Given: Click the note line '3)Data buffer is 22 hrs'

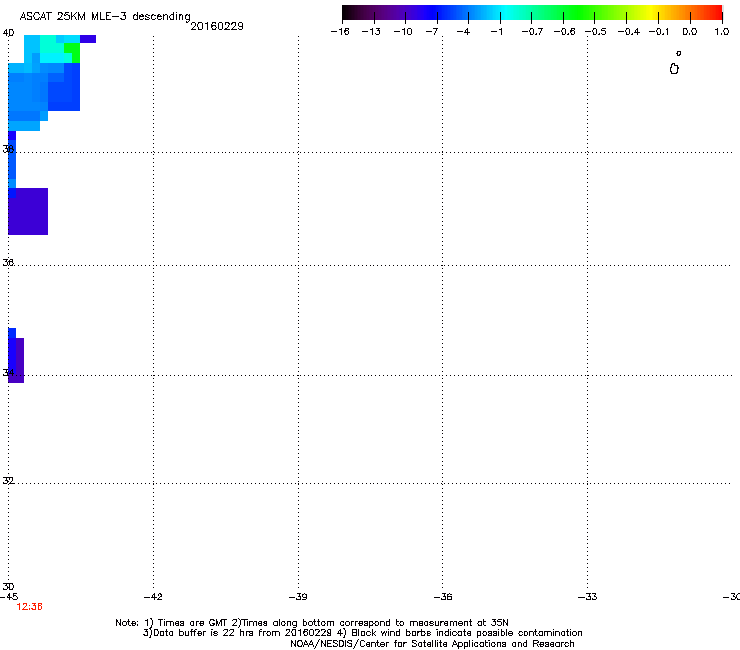Looking at the screenshot, I should [362, 633].
